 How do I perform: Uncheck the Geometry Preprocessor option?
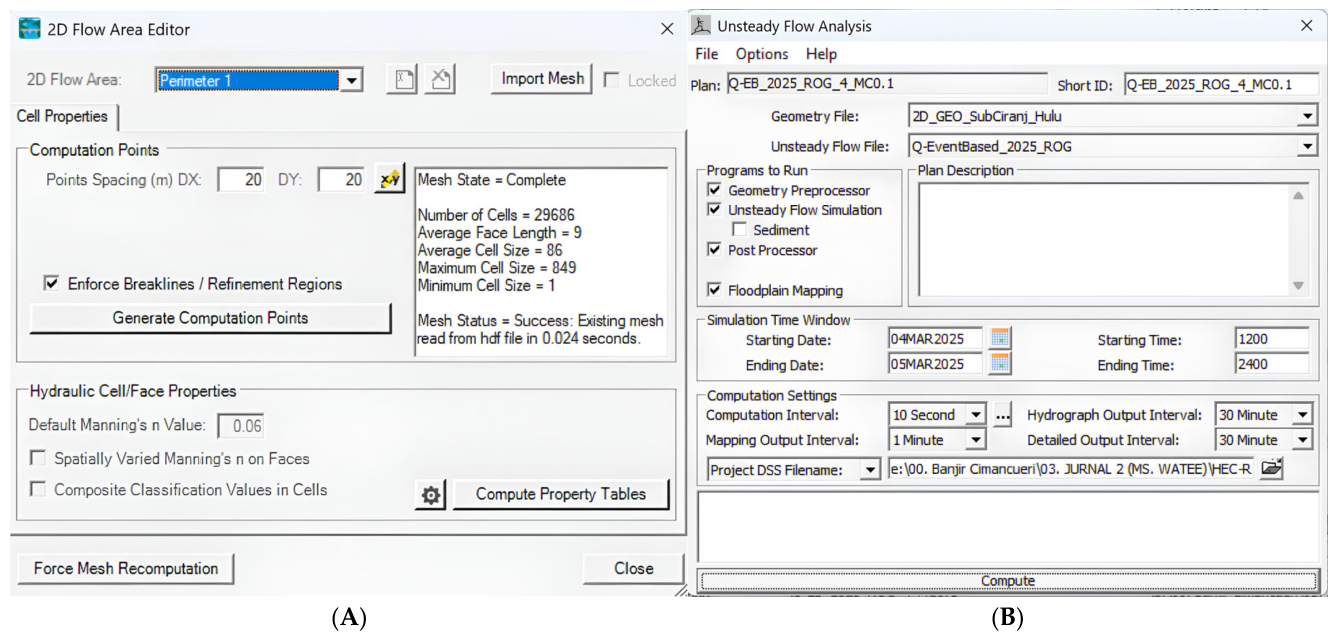[714, 190]
